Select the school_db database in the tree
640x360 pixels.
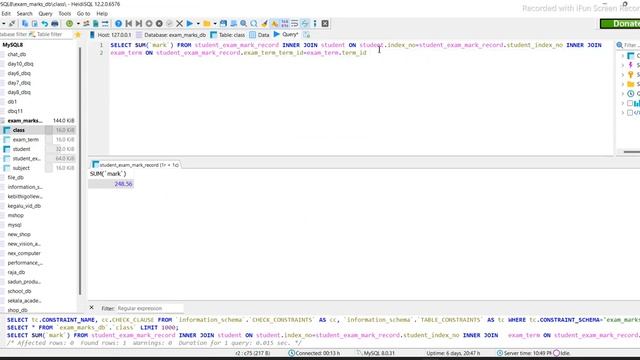[19, 291]
